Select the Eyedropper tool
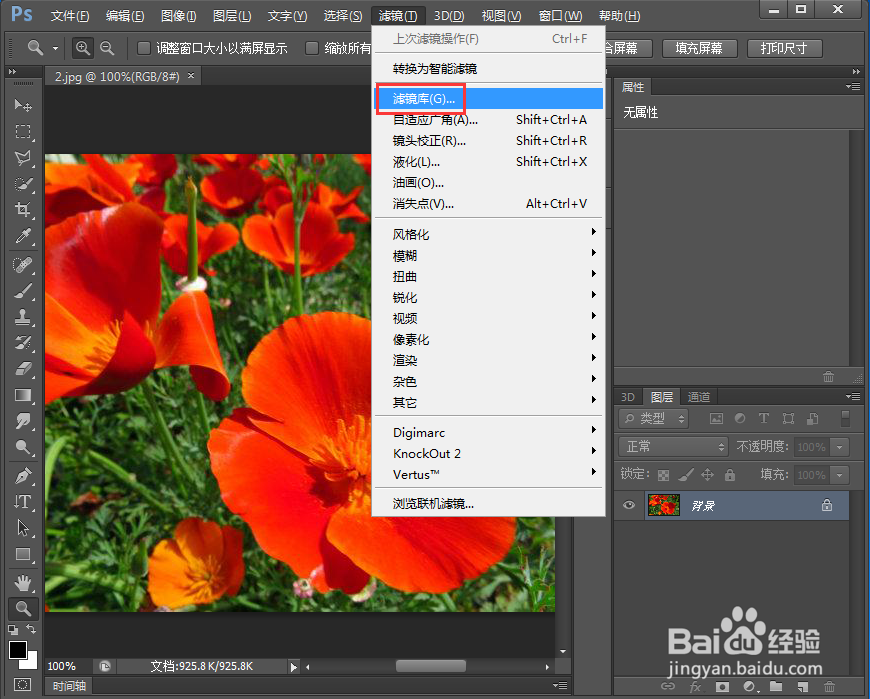Screen dimensions: 870x699 pyautogui.click(x=23, y=236)
